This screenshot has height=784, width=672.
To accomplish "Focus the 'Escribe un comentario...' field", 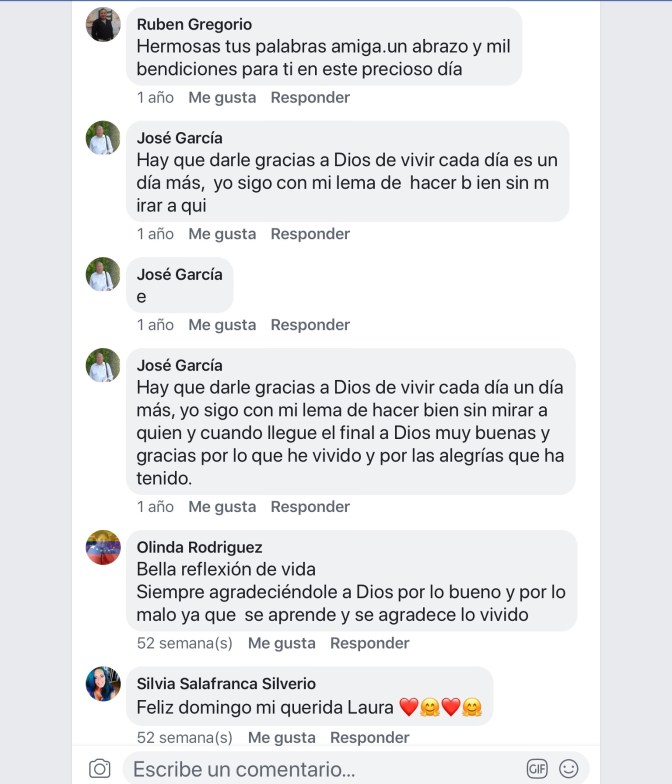I will (x=320, y=769).
